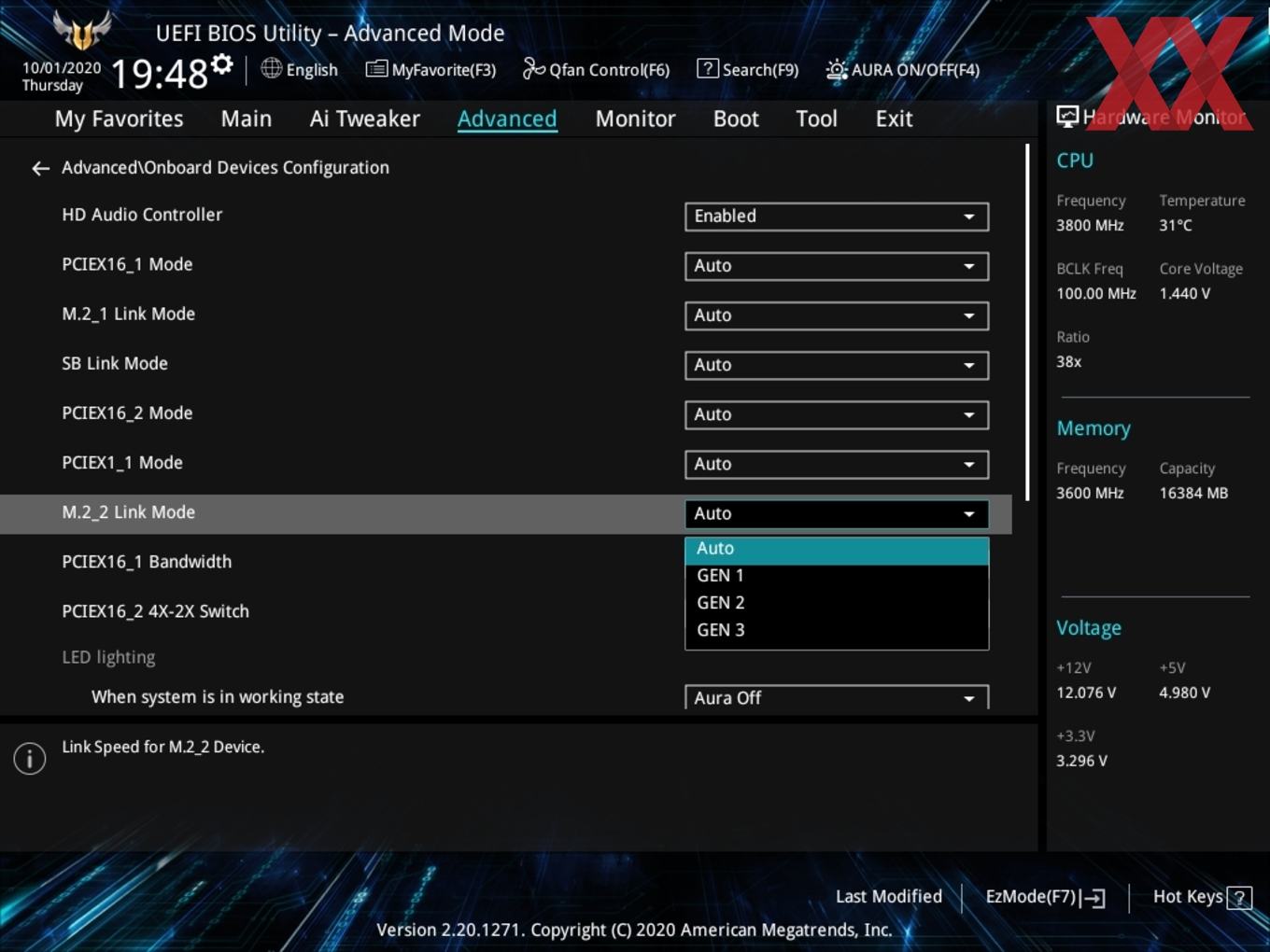Screen dimensions: 1270x952
Task: Open the Tool tab
Action: pos(816,119)
